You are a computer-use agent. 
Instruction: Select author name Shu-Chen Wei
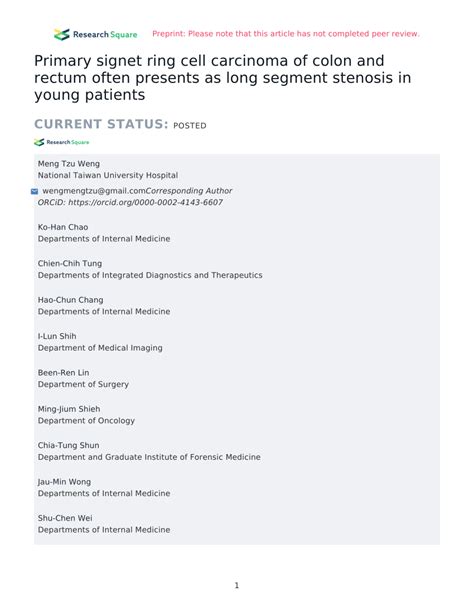[65, 518]
